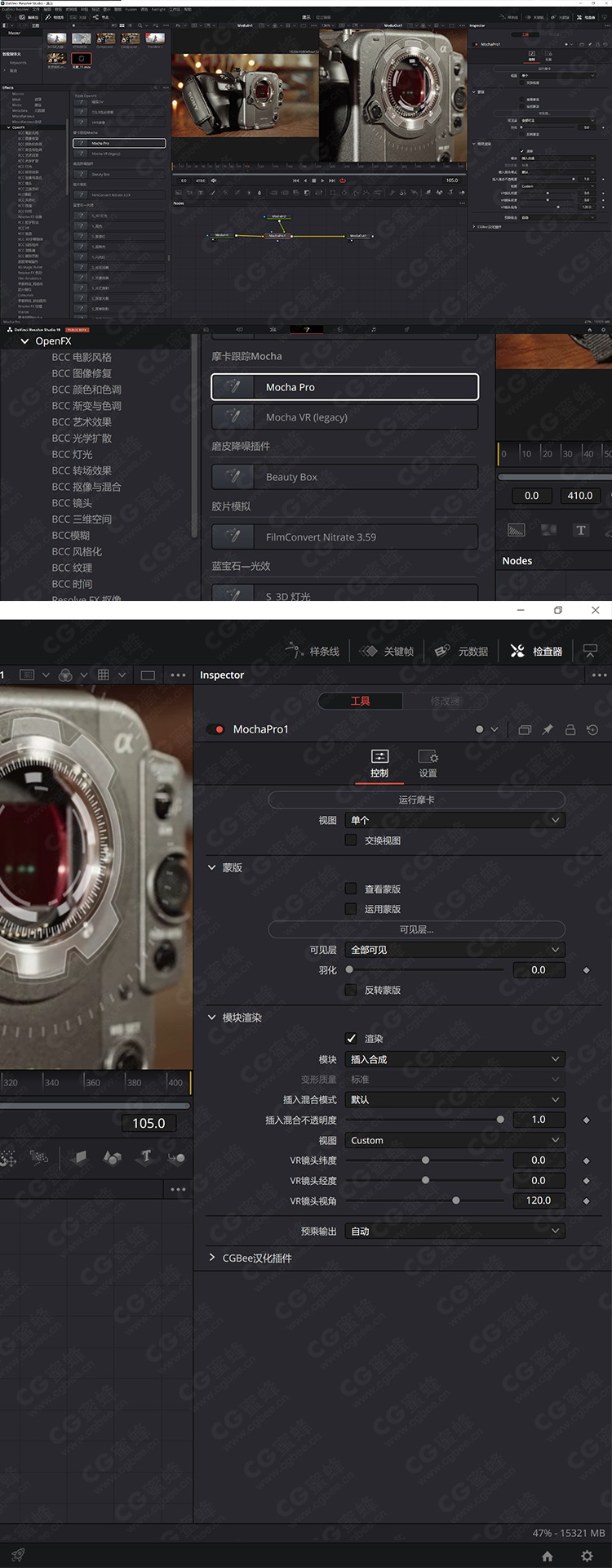Click the color channel viewer icon
The image size is (612, 1568).
[66, 675]
